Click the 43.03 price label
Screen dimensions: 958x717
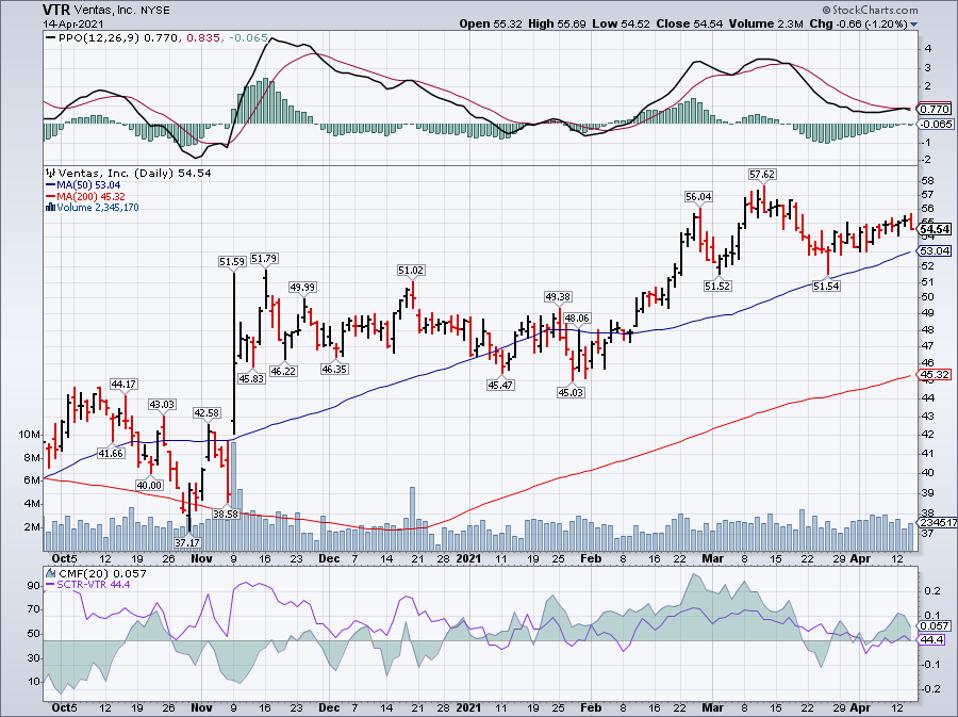tap(162, 404)
